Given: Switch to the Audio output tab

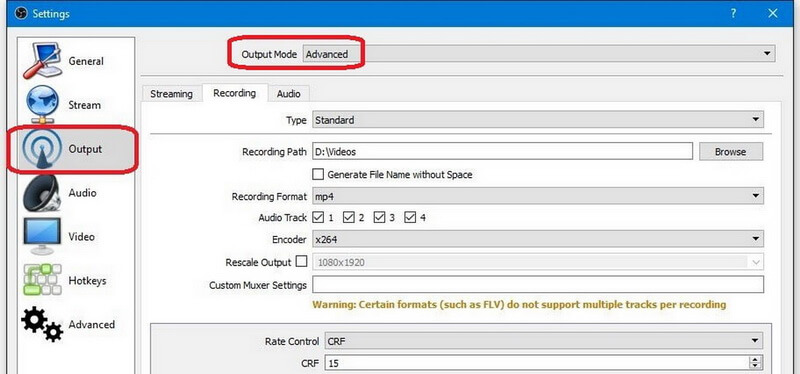Looking at the screenshot, I should pos(288,94).
